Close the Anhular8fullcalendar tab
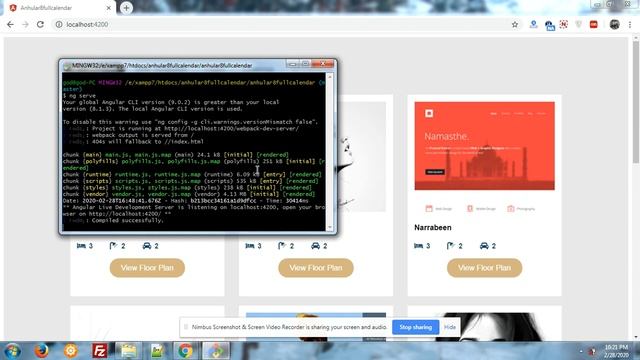This screenshot has height=360, width=640. (x=109, y=8)
